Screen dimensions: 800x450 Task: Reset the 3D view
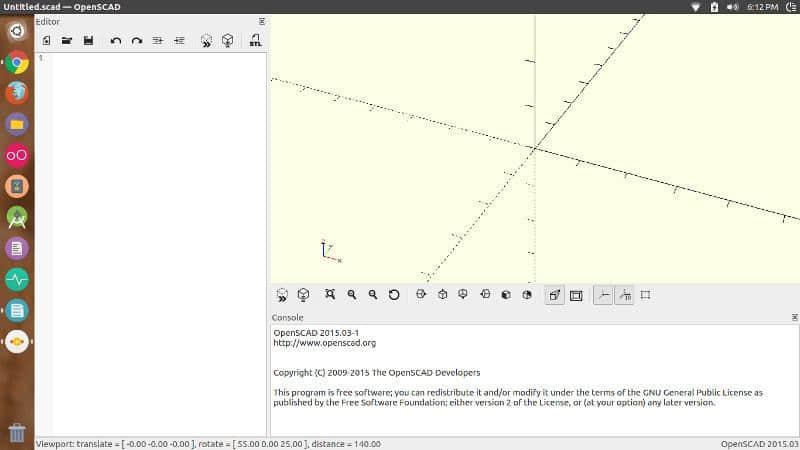point(394,295)
